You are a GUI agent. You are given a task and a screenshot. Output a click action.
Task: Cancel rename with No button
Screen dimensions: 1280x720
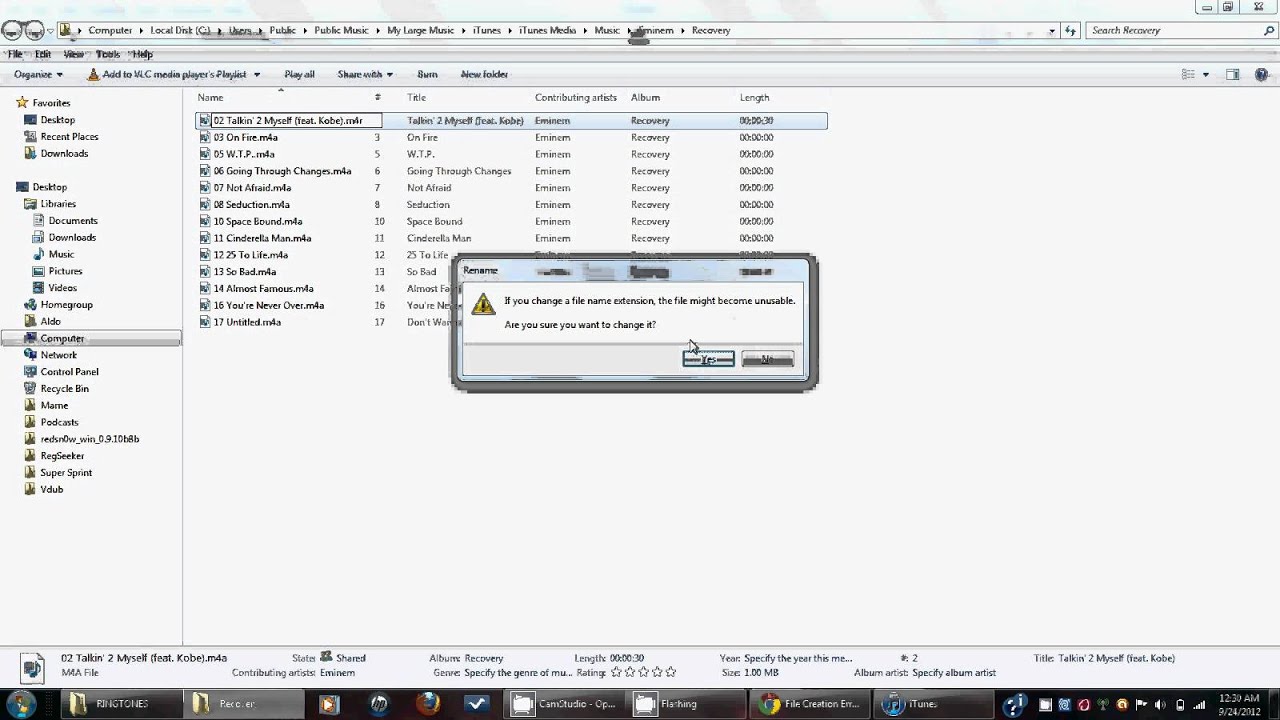[x=767, y=359]
